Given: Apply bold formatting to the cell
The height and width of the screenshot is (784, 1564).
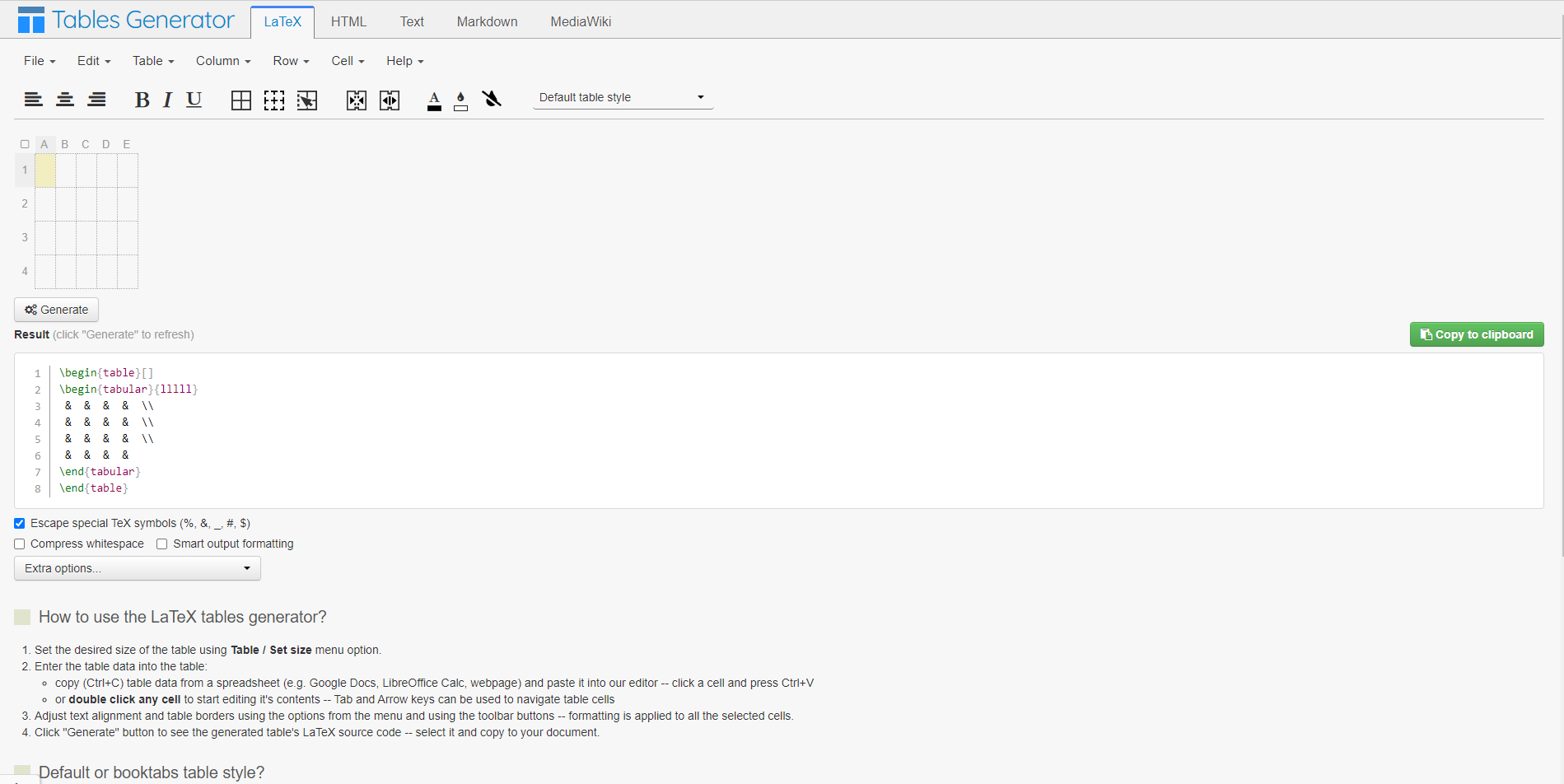Looking at the screenshot, I should (x=142, y=100).
